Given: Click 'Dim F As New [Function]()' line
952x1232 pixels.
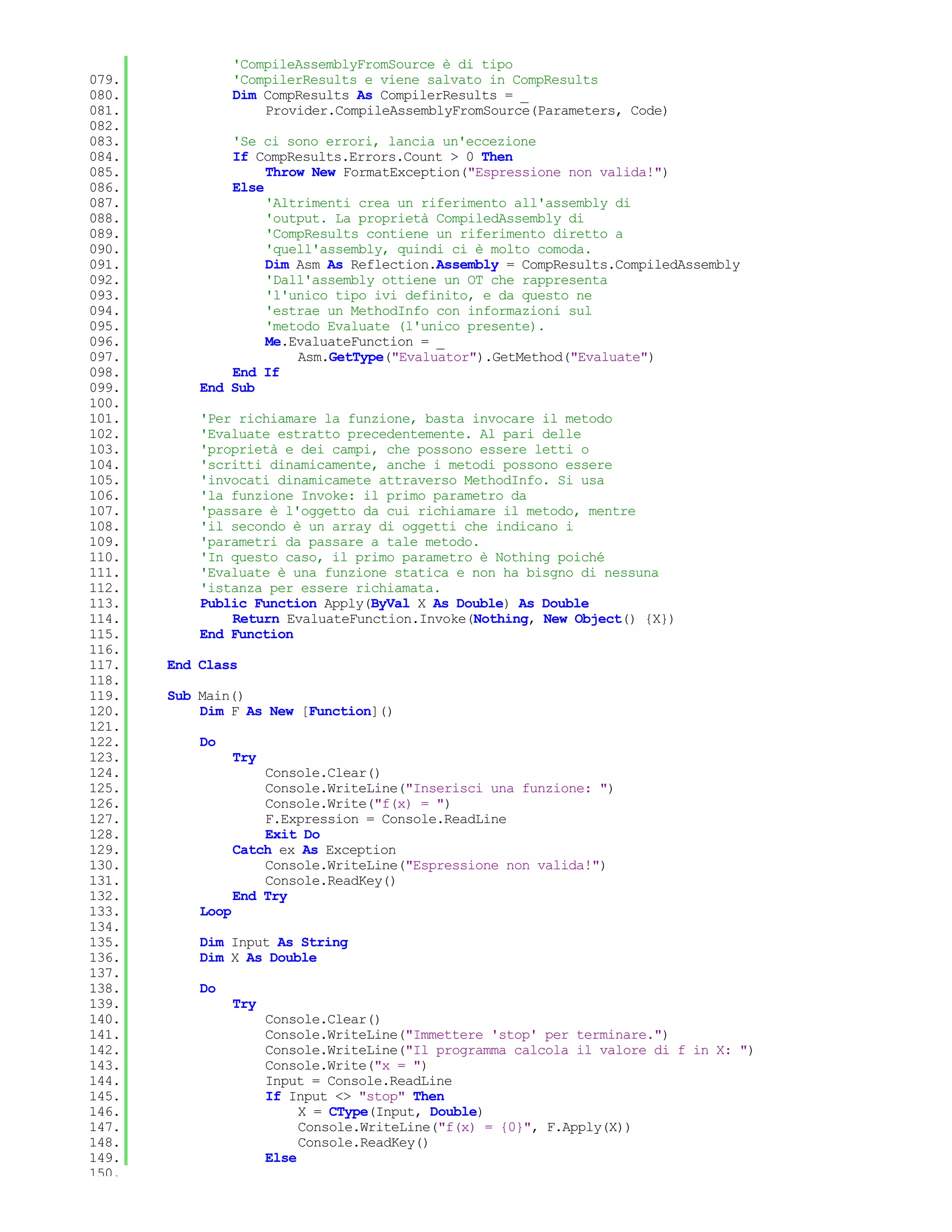Looking at the screenshot, I should pyautogui.click(x=296, y=711).
